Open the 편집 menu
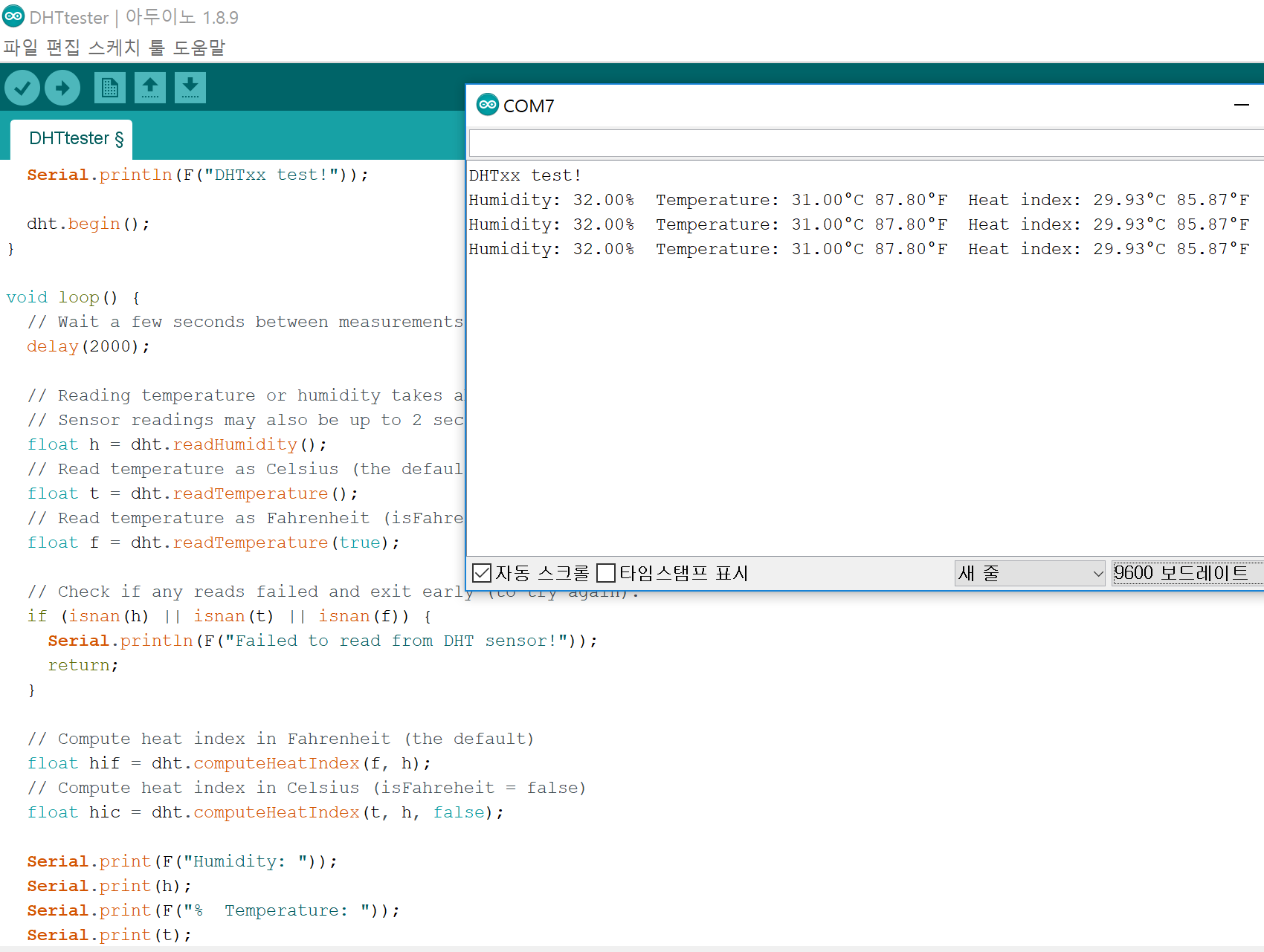1264x952 pixels. 63,48
